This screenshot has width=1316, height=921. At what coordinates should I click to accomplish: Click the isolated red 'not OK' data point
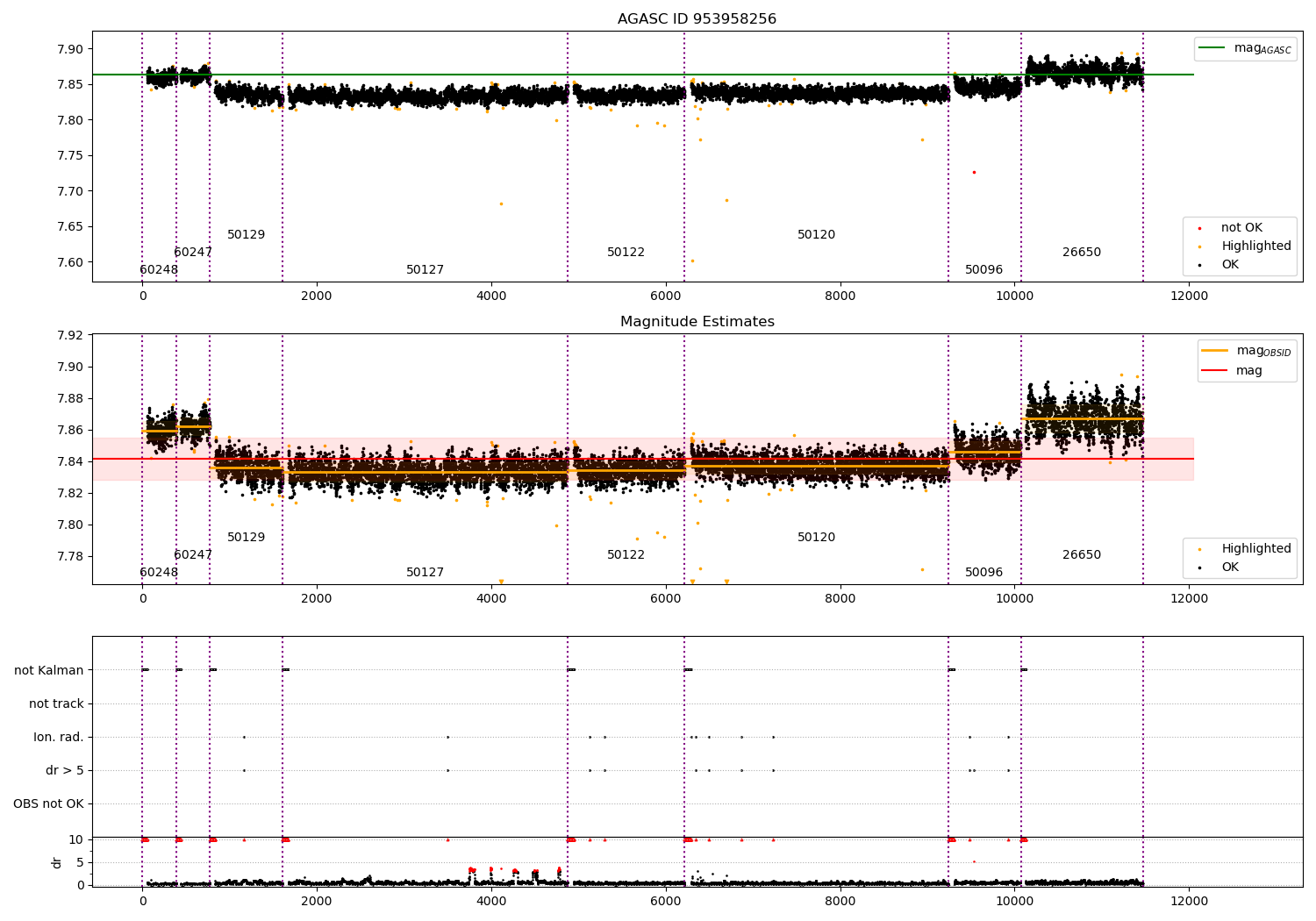pos(974,172)
